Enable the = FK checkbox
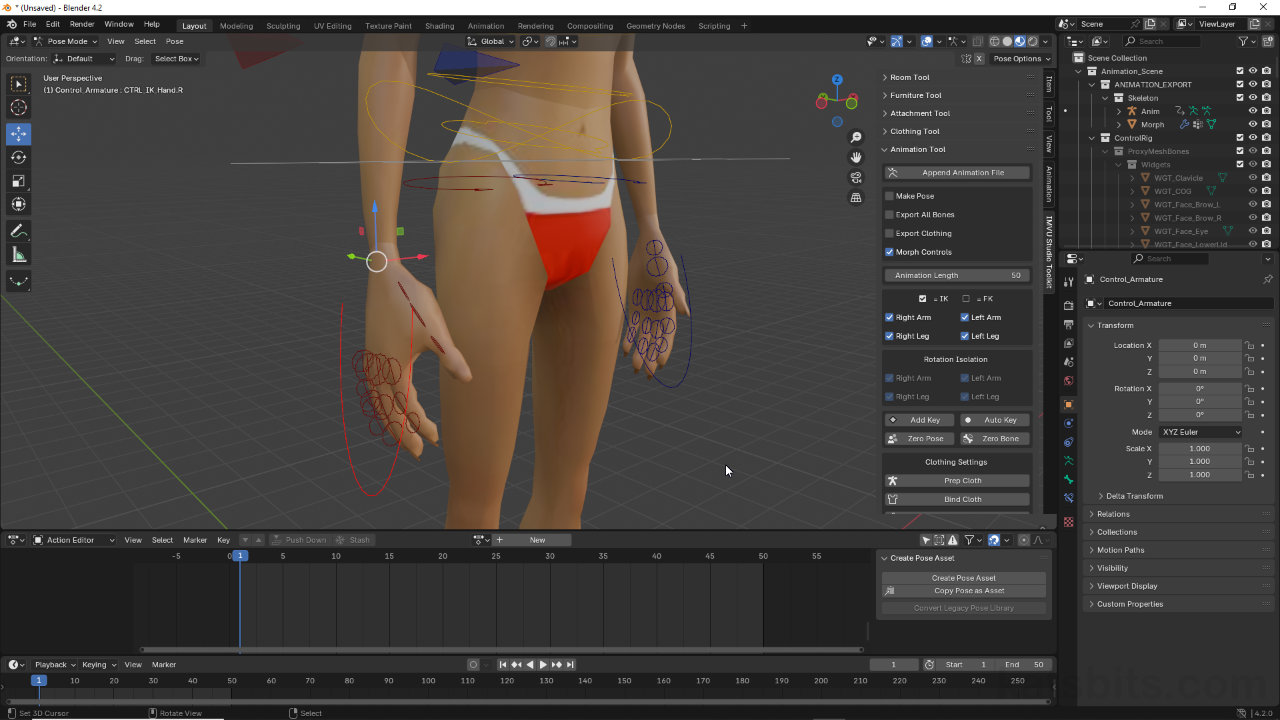Image resolution: width=1280 pixels, height=720 pixels. coord(966,299)
